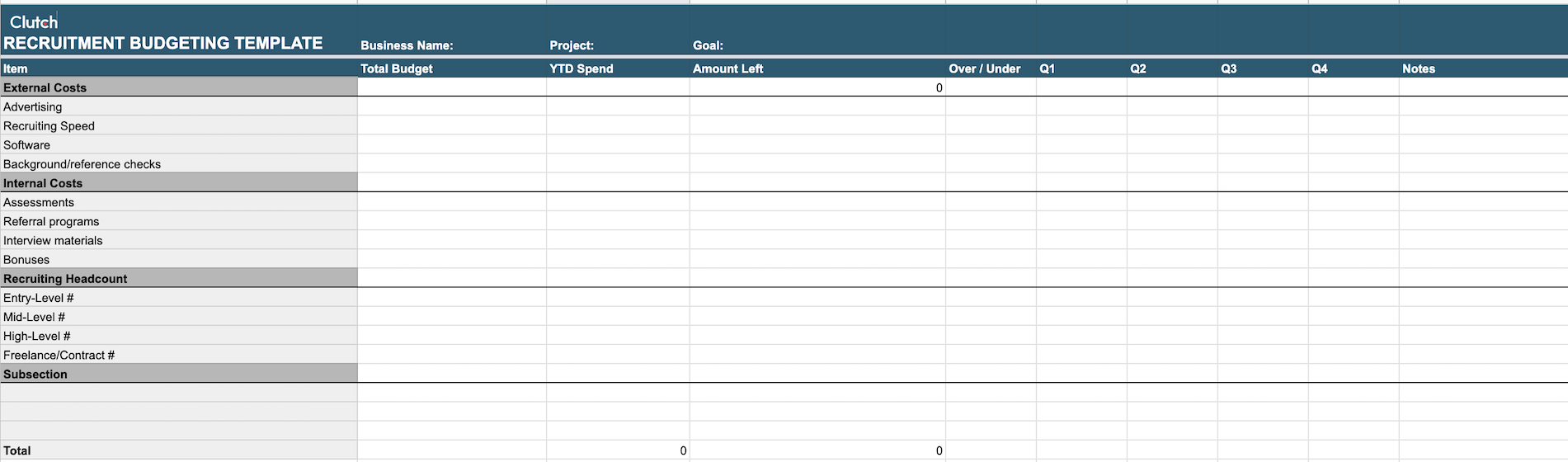Image resolution: width=1568 pixels, height=462 pixels.
Task: Click the YTD Spend column header
Action: coord(582,68)
